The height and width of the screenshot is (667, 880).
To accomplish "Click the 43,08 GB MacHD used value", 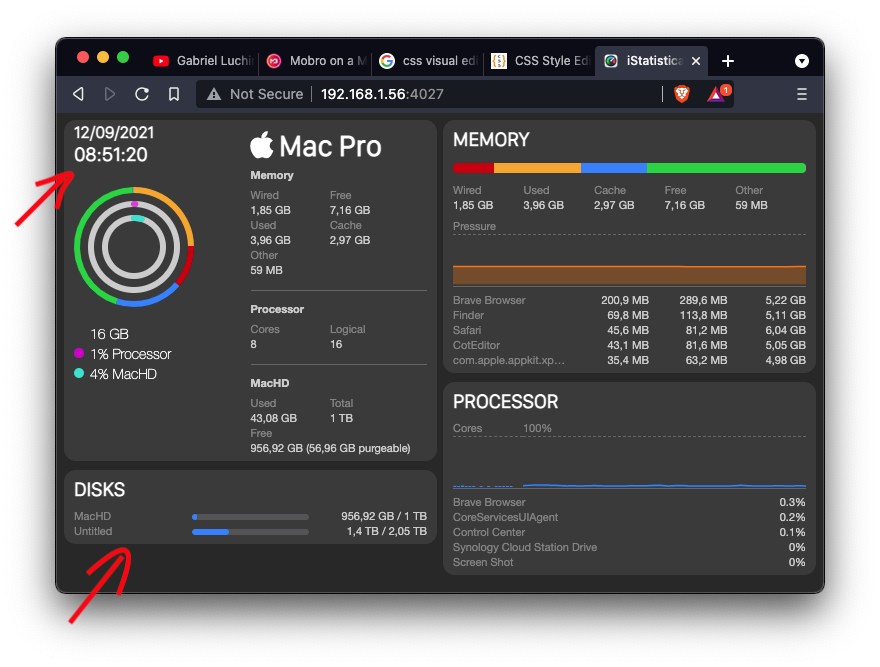I will click(x=273, y=418).
